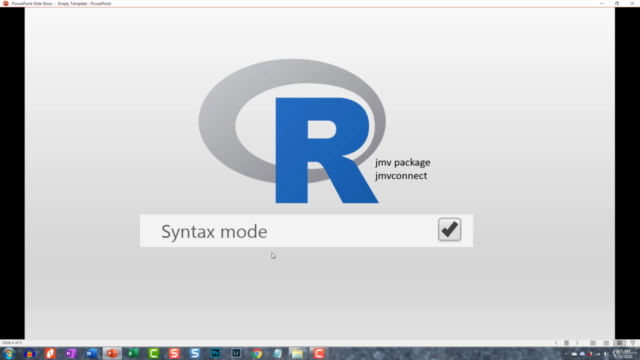The height and width of the screenshot is (360, 640).
Task: Click the PowerPoint icon in title bar
Action: (6, 3)
